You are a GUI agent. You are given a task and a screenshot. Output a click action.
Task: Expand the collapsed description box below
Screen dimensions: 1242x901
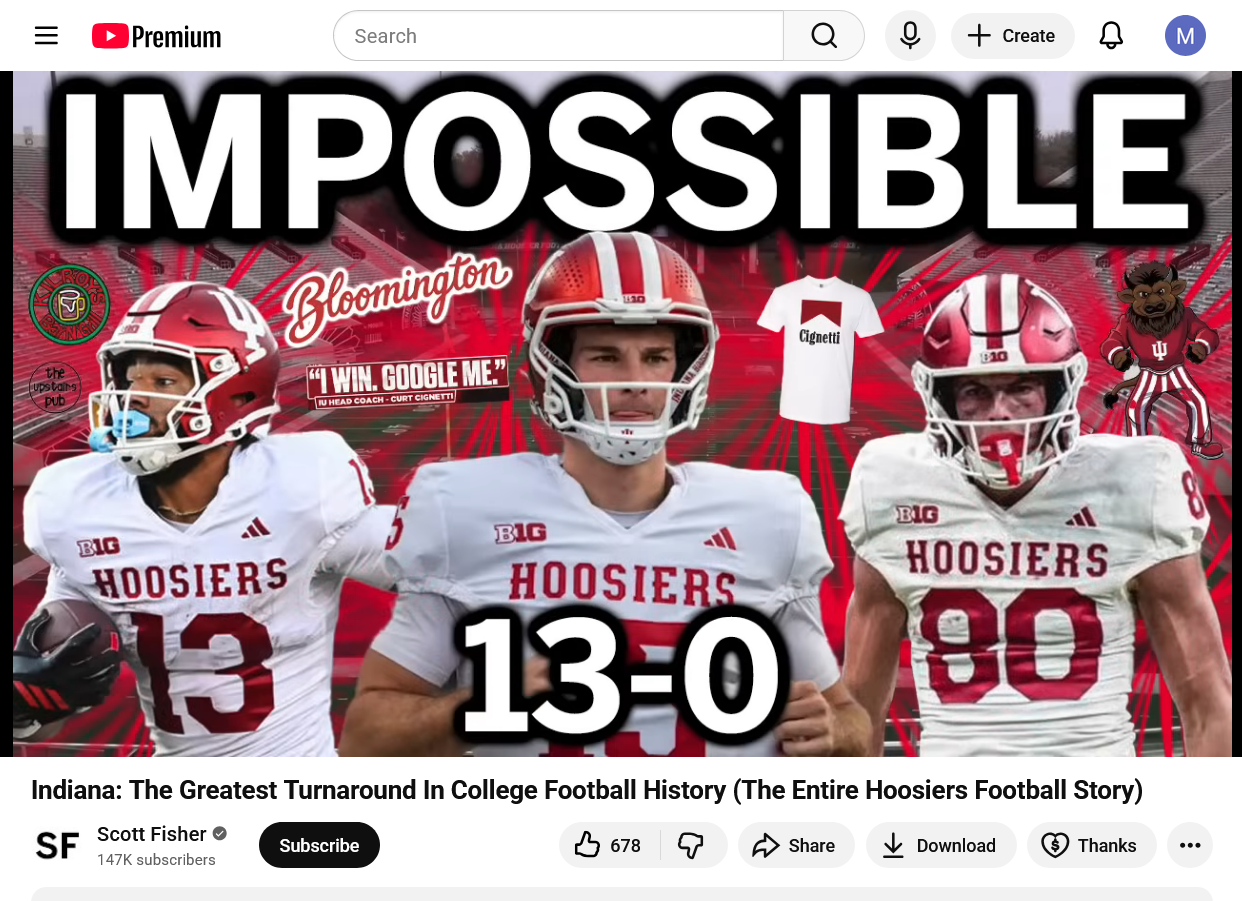click(622, 894)
